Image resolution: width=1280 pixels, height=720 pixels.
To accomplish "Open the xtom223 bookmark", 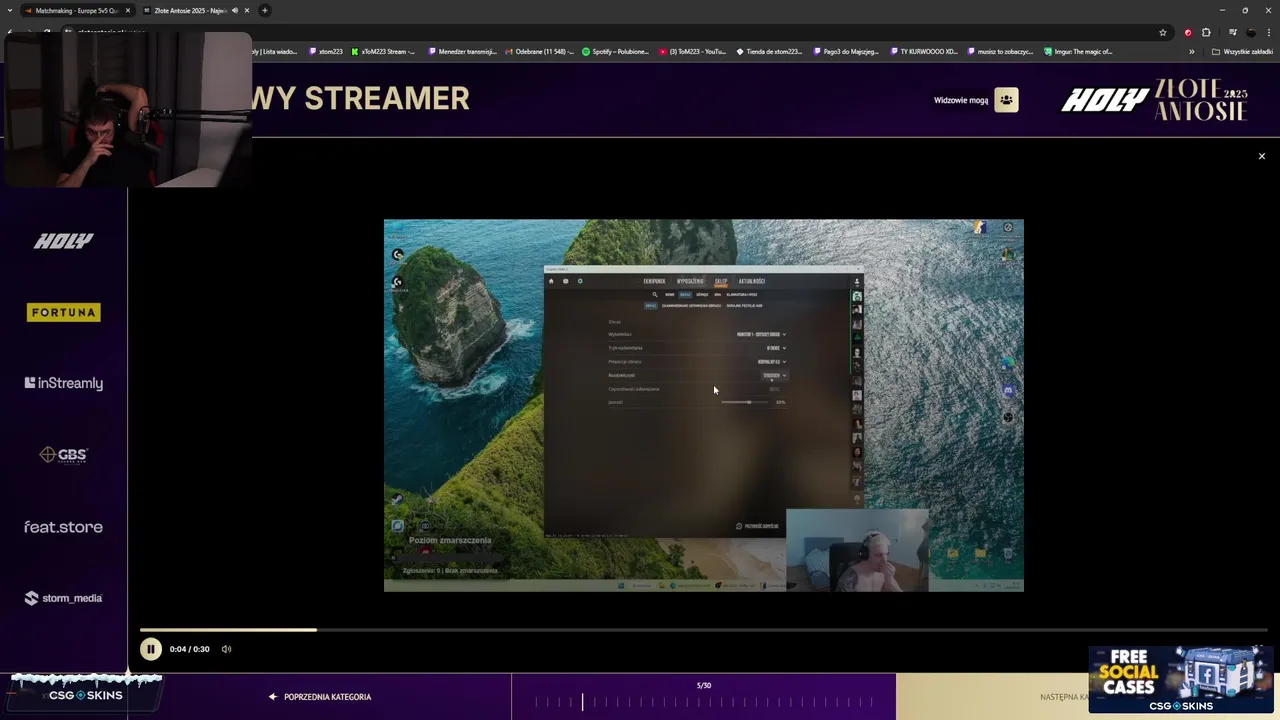I will coord(325,51).
